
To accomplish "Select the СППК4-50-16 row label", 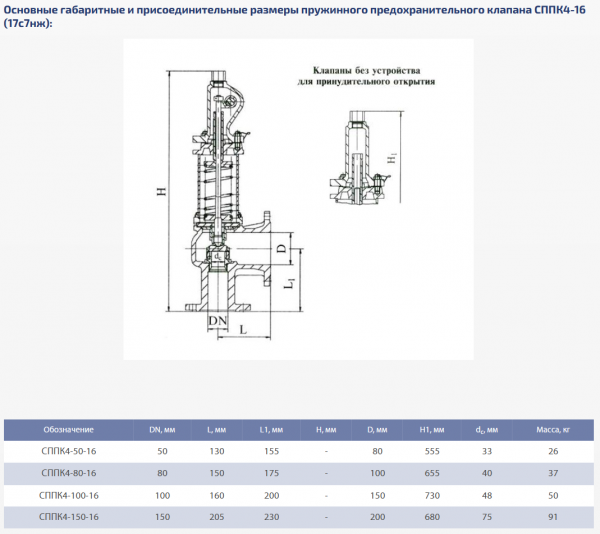I will coord(68,452).
